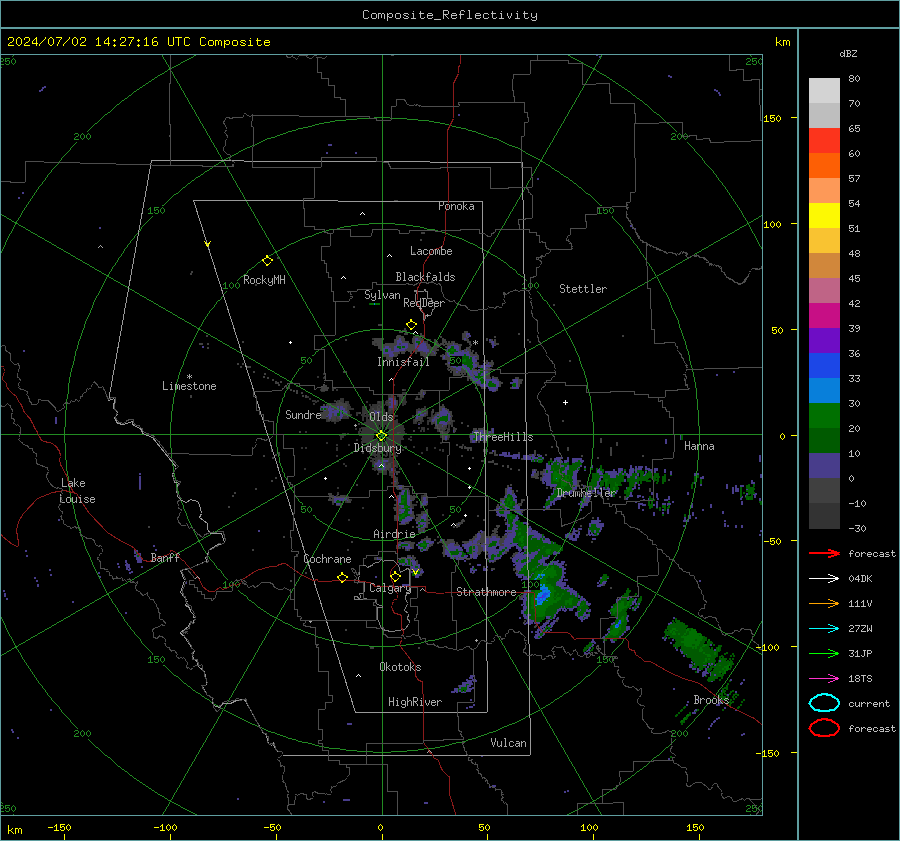Click the cyan current ellipse legend icon

pos(824,703)
